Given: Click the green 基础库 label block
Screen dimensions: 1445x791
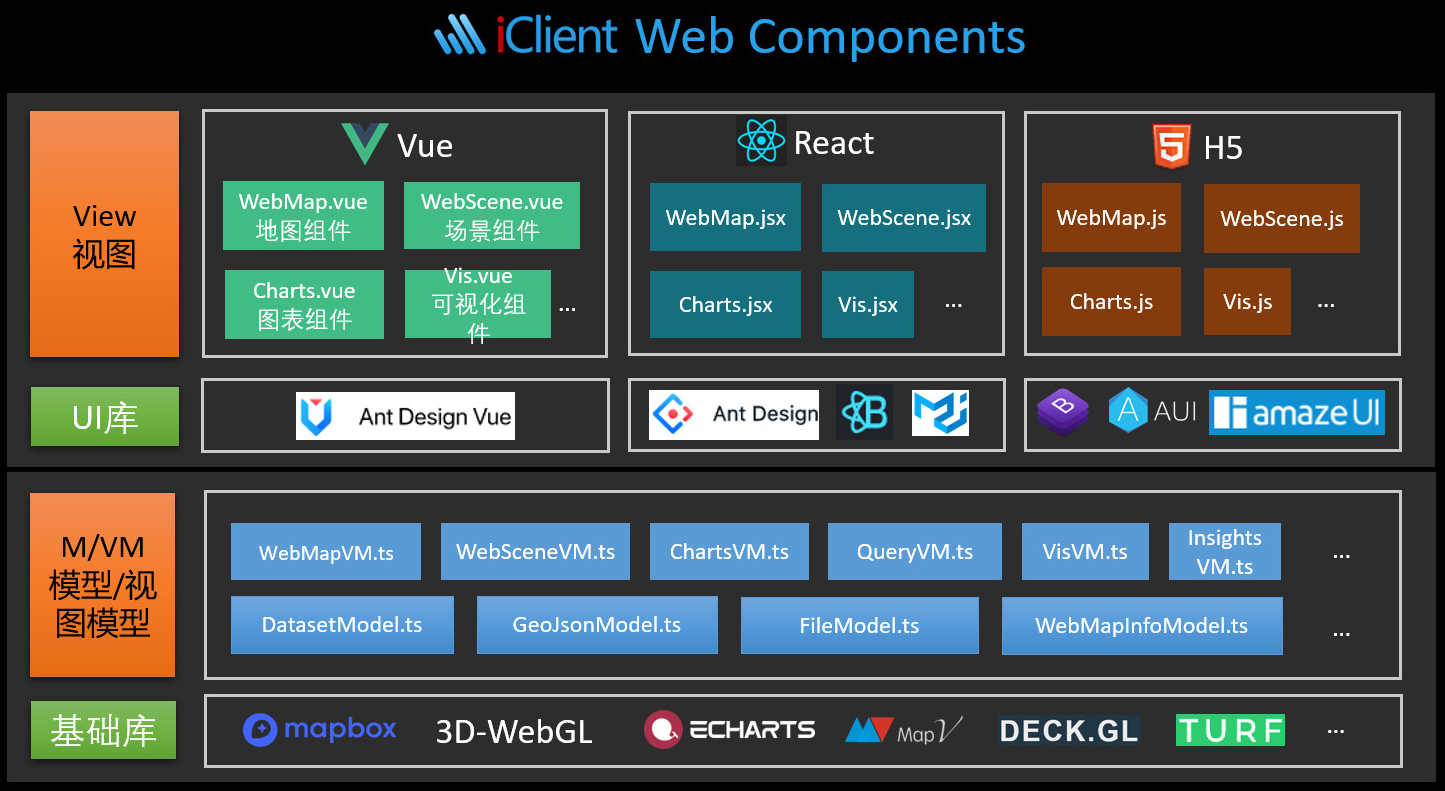Looking at the screenshot, I should (103, 730).
